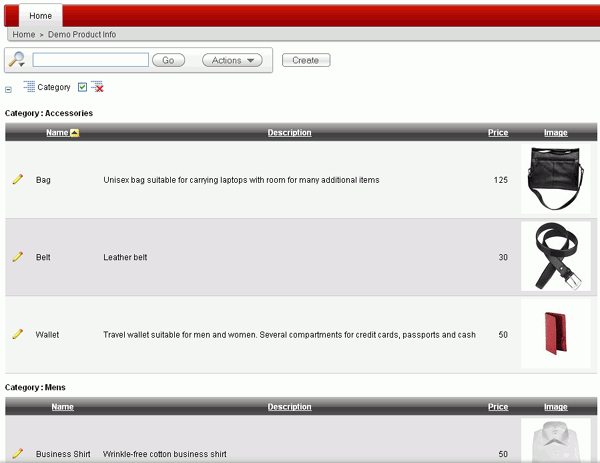The height and width of the screenshot is (463, 600).
Task: Open the search column magnifier menu
Action: click(x=17, y=59)
